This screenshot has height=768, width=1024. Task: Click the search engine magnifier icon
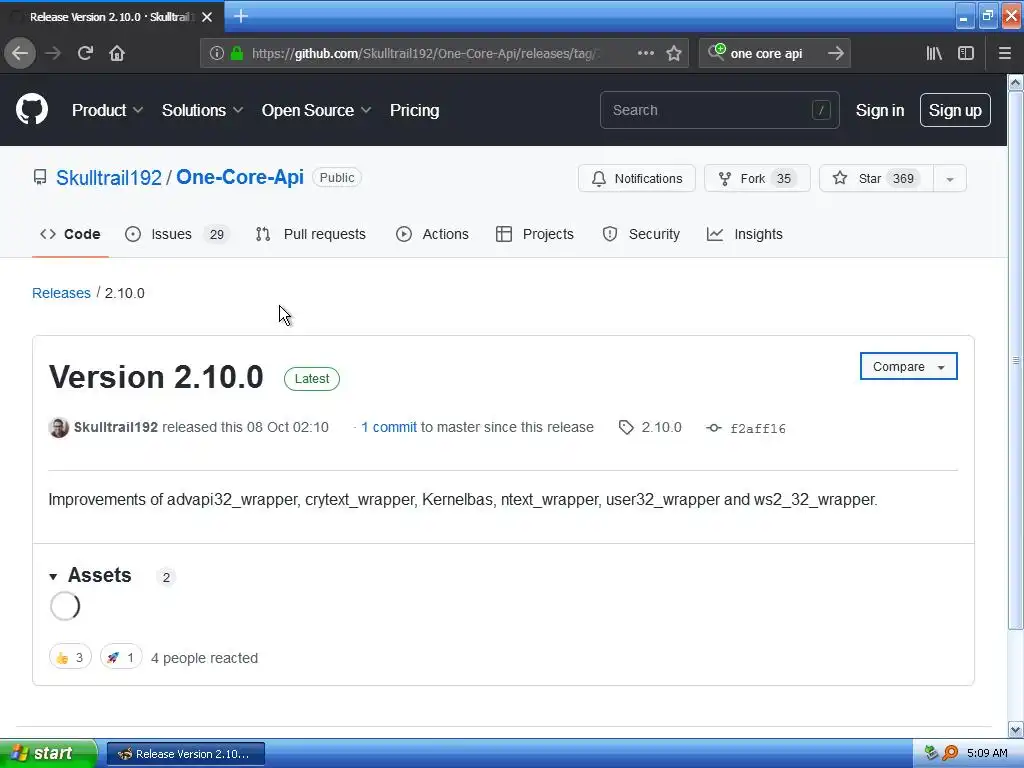(716, 52)
